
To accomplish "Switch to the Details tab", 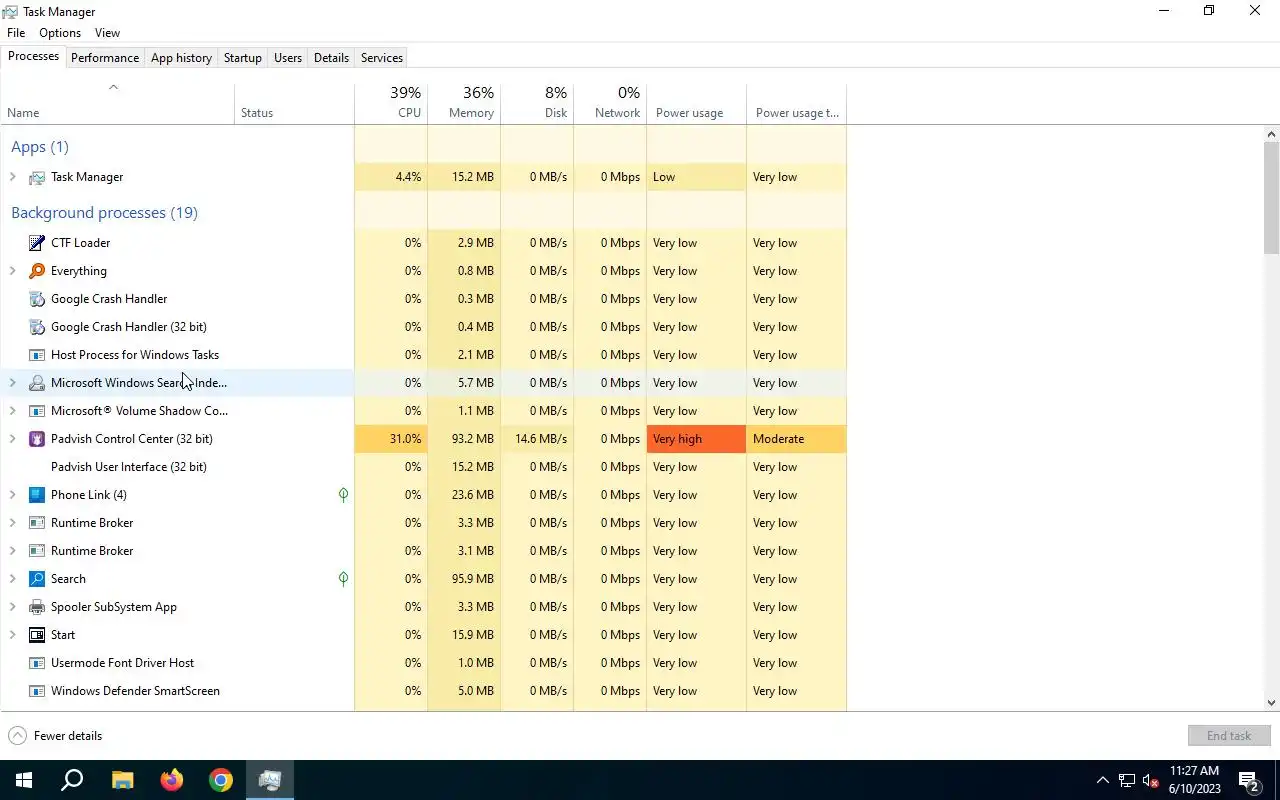I will pos(331,58).
